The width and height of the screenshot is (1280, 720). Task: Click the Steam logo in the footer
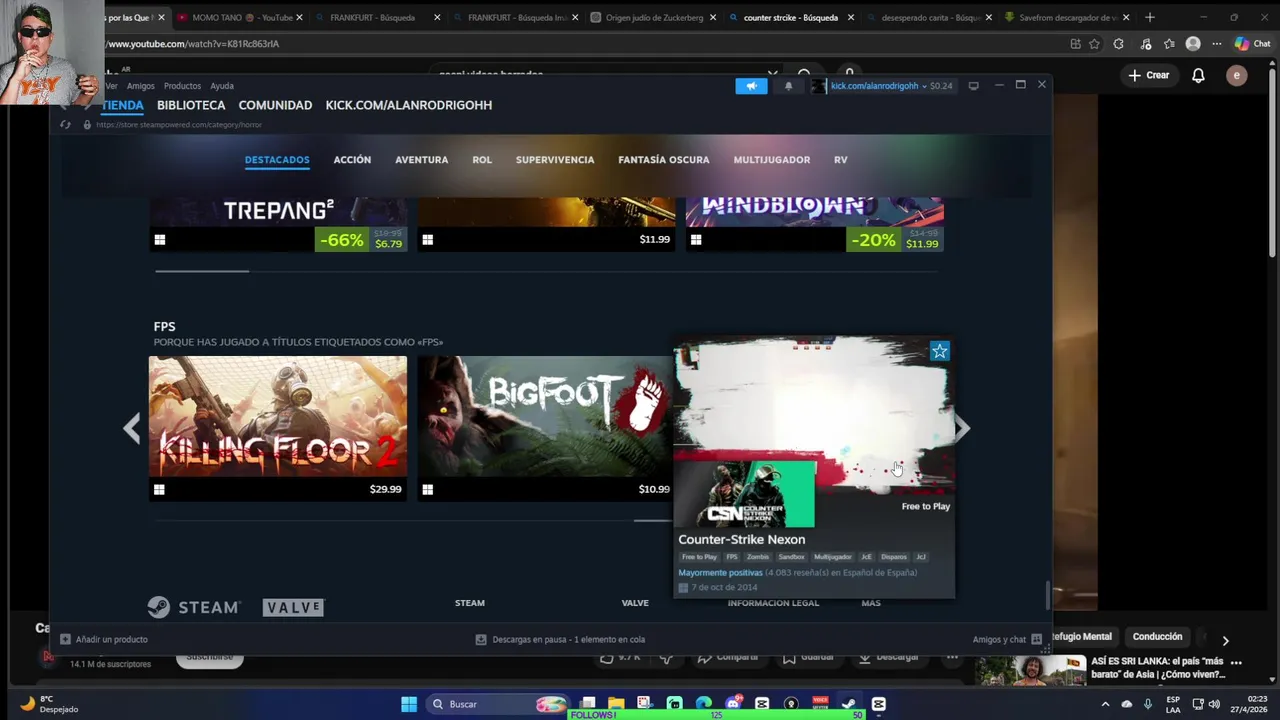point(194,607)
